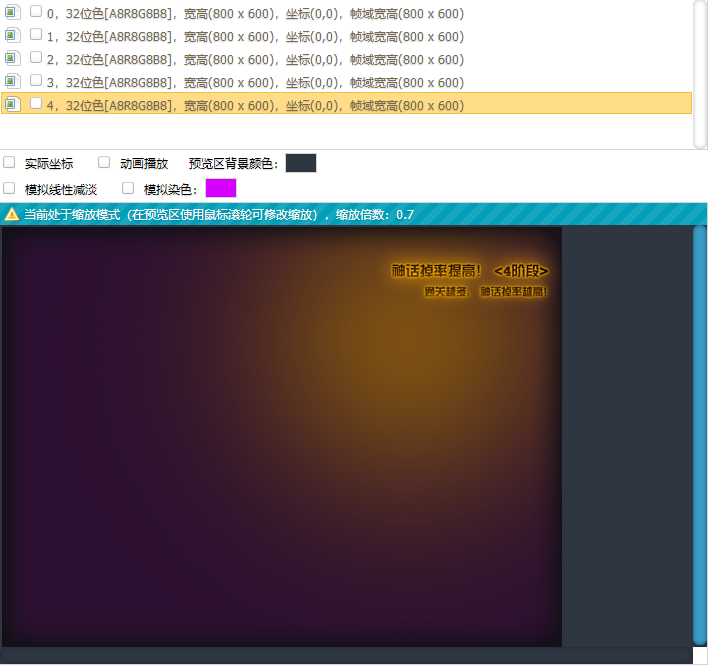Check the checkbox for frame 0

pyautogui.click(x=36, y=12)
